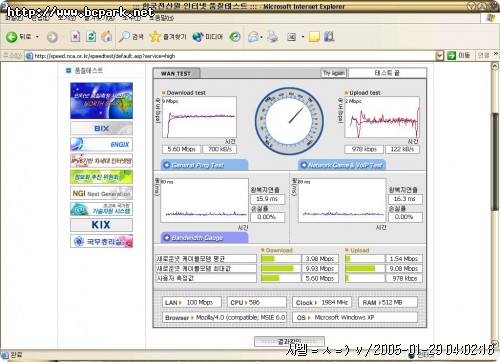Click the scrollbar up arrow
Image resolution: width=500 pixels, height=362 pixels.
click(495, 66)
